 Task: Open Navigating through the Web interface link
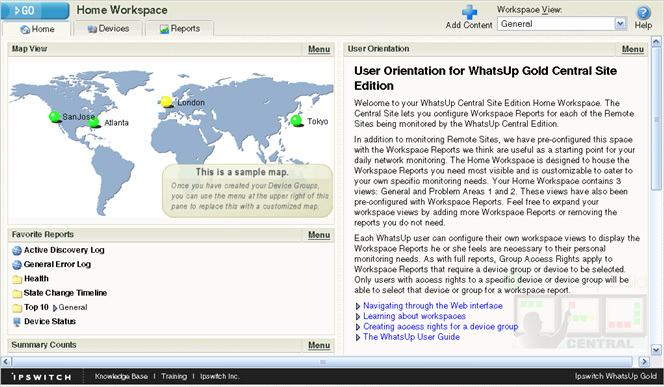[x=433, y=306]
